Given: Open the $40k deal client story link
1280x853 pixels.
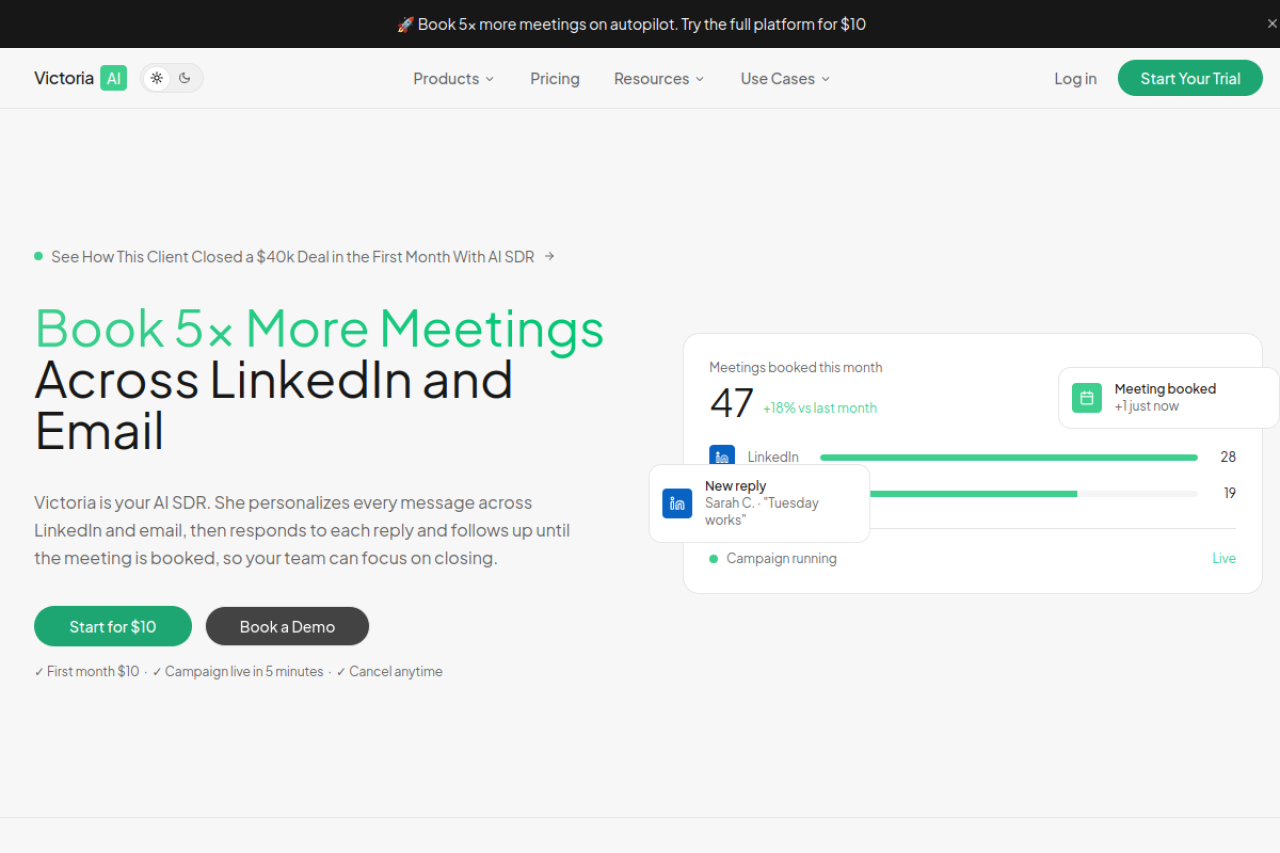Looking at the screenshot, I should pos(293,256).
